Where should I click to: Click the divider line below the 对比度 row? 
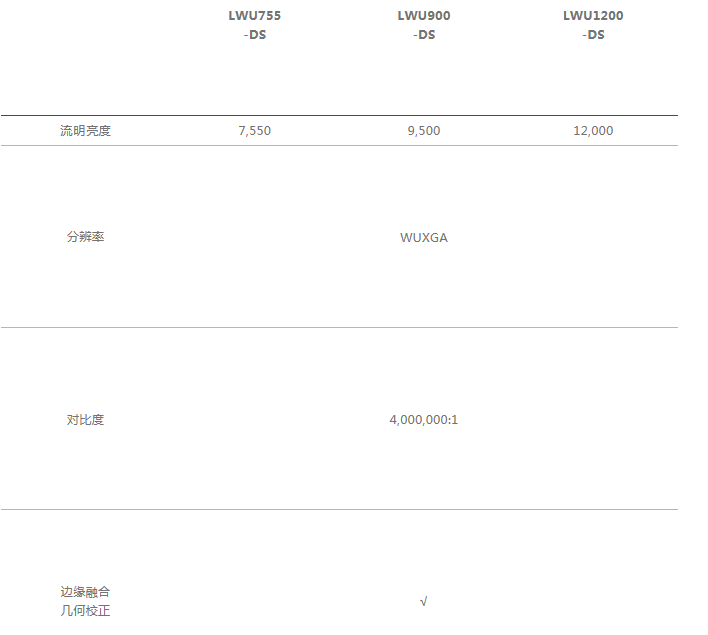click(x=339, y=509)
